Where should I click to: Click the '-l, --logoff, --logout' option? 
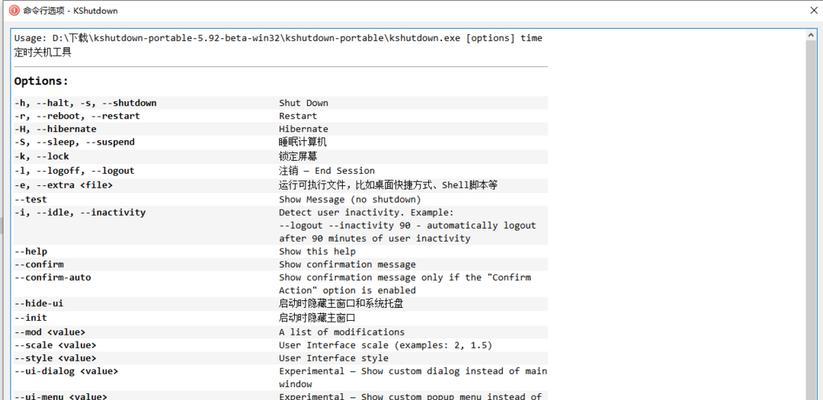click(x=75, y=171)
